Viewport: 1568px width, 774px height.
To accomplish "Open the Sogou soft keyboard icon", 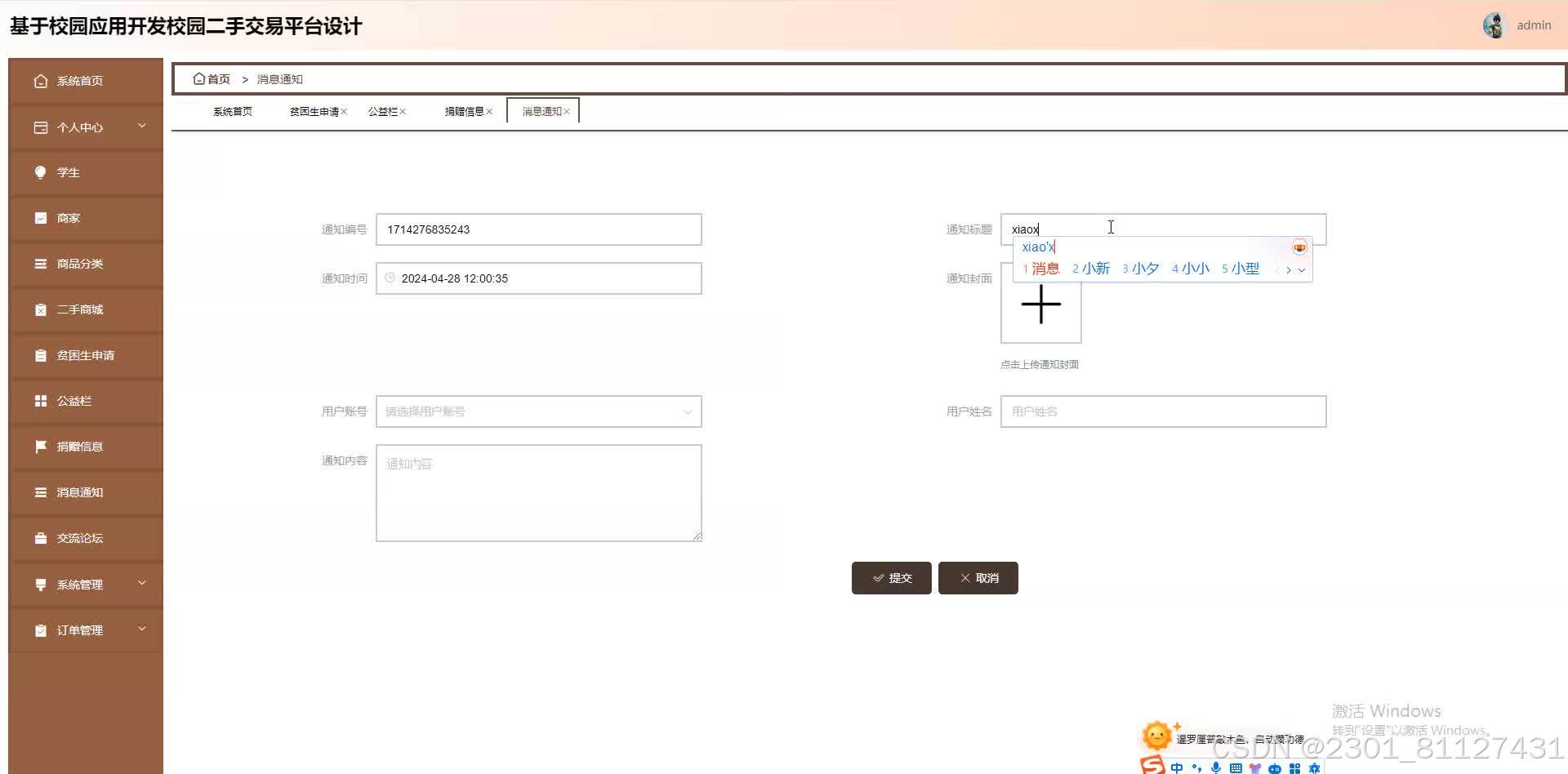I will point(1236,767).
